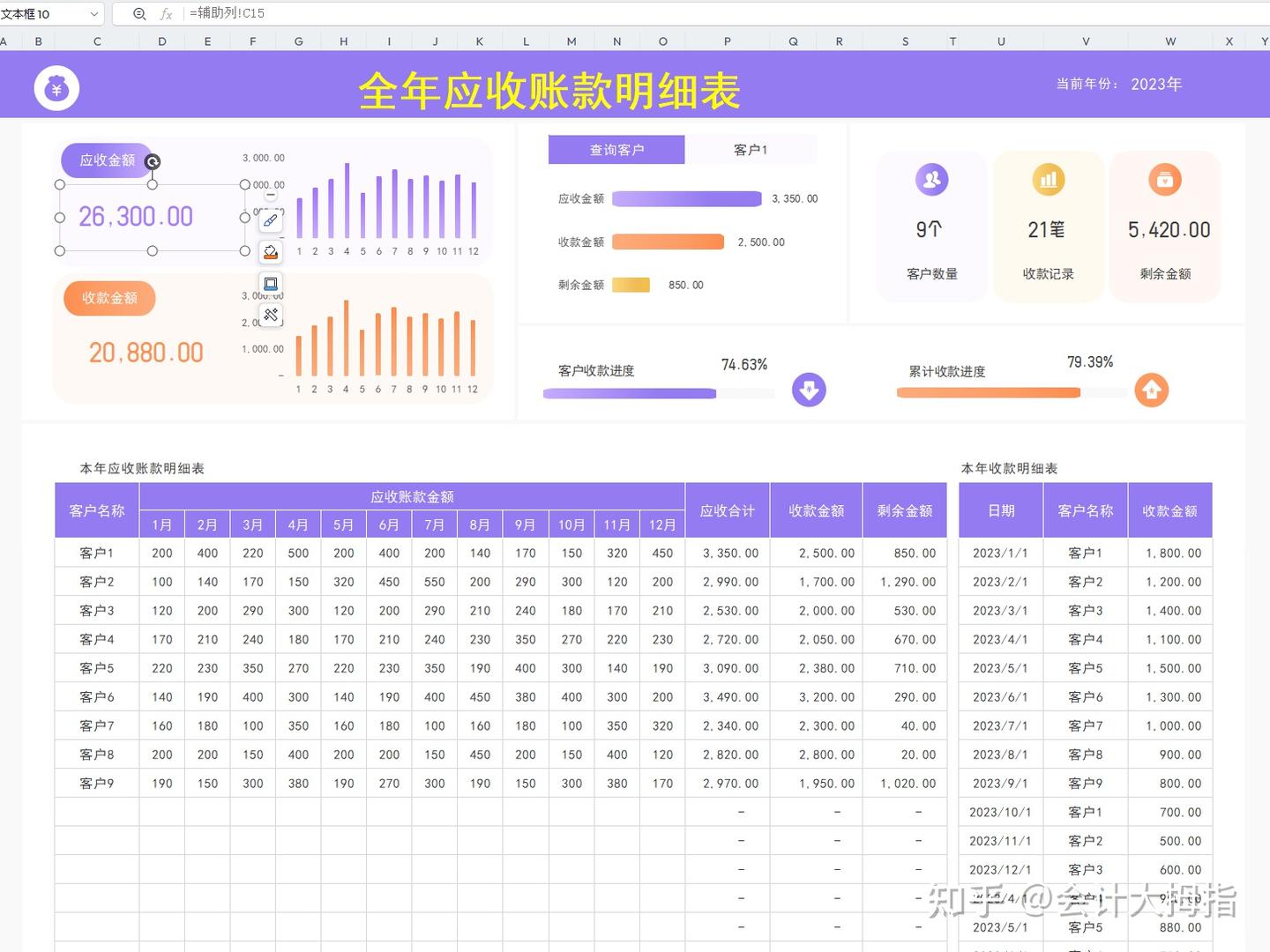1270x952 pixels.
Task: Click the rotation handle above the selected textbox
Action: click(x=153, y=162)
